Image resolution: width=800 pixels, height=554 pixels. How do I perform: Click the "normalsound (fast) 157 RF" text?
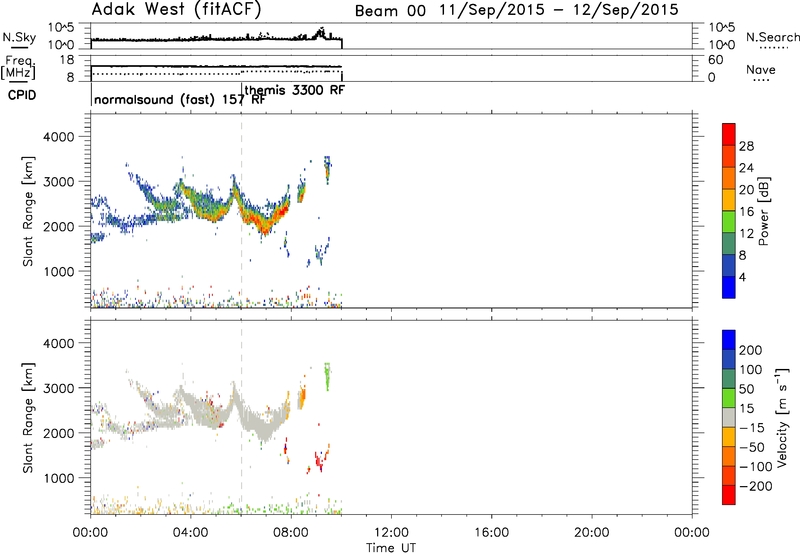[x=180, y=99]
